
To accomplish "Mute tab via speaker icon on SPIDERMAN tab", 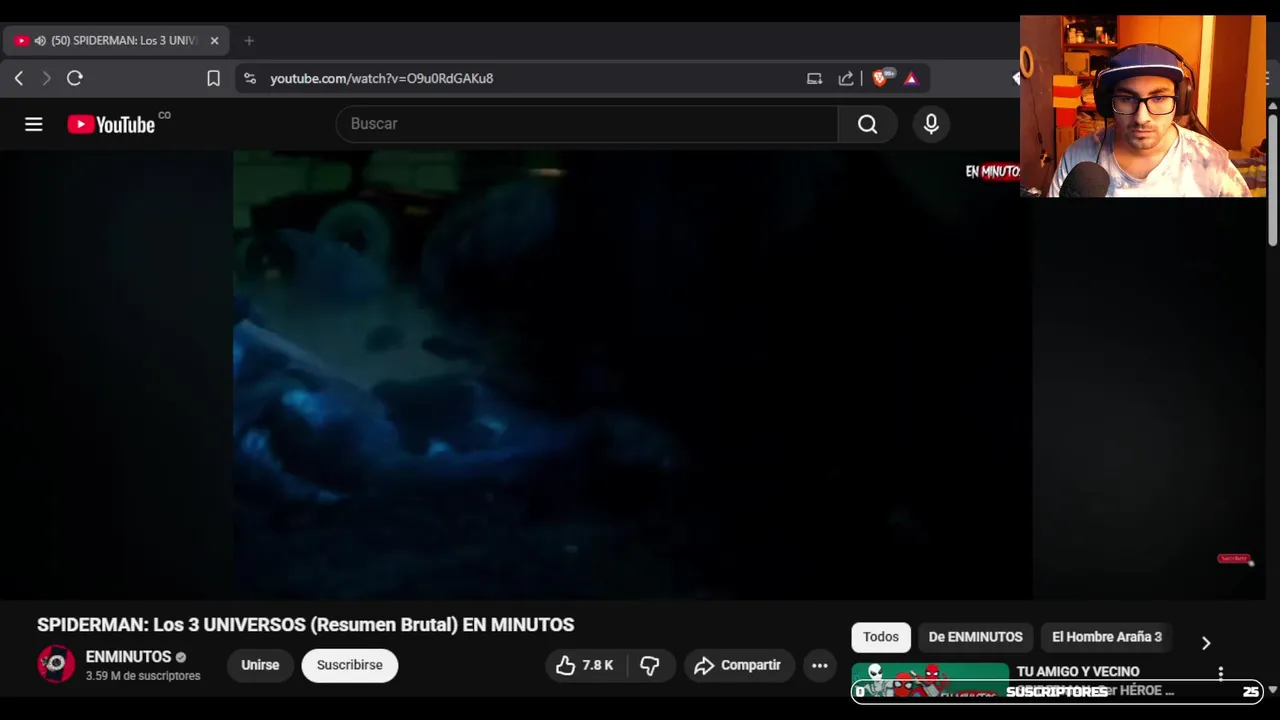I will (40, 41).
